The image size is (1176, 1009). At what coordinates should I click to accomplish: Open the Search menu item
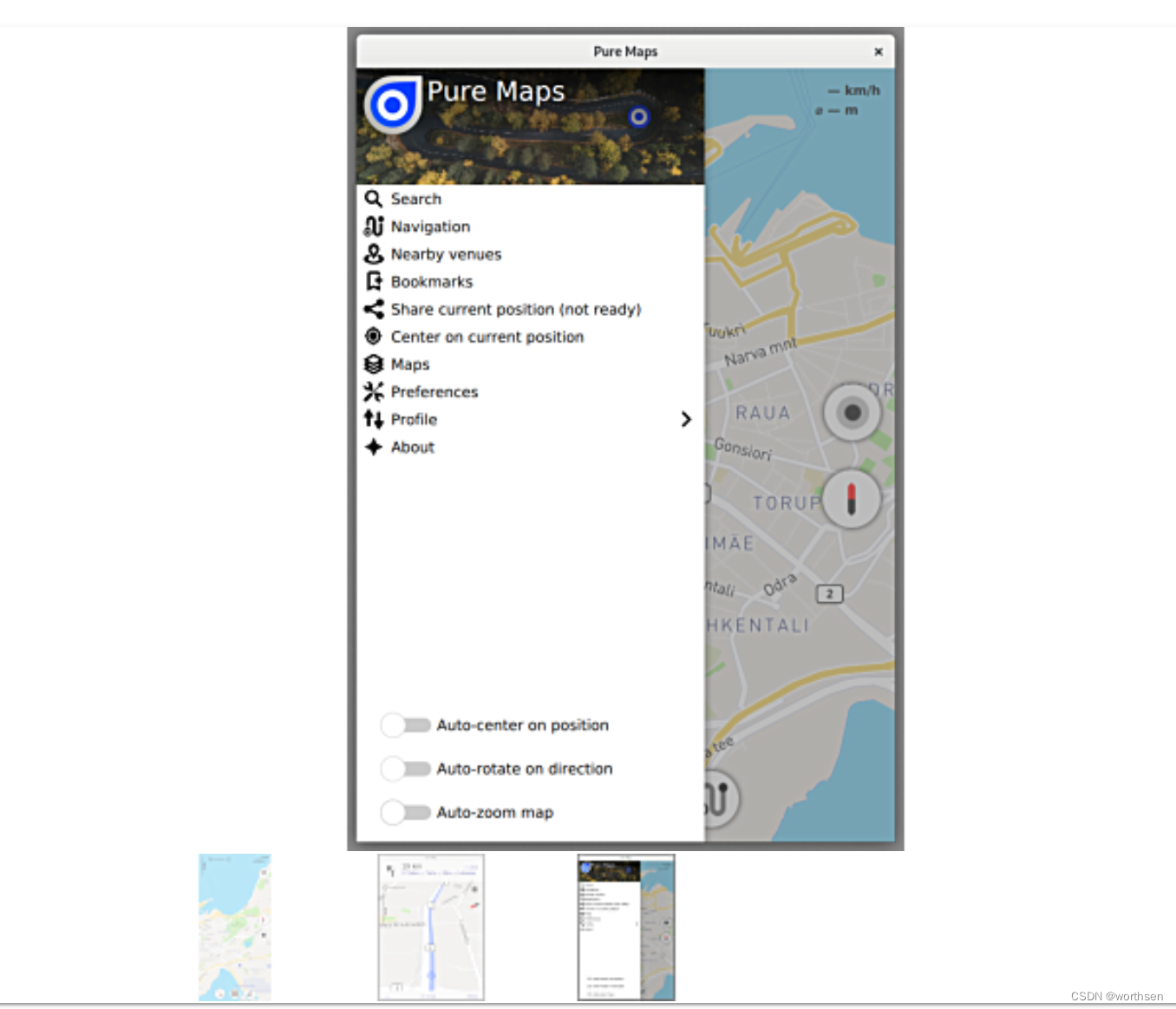[530, 199]
